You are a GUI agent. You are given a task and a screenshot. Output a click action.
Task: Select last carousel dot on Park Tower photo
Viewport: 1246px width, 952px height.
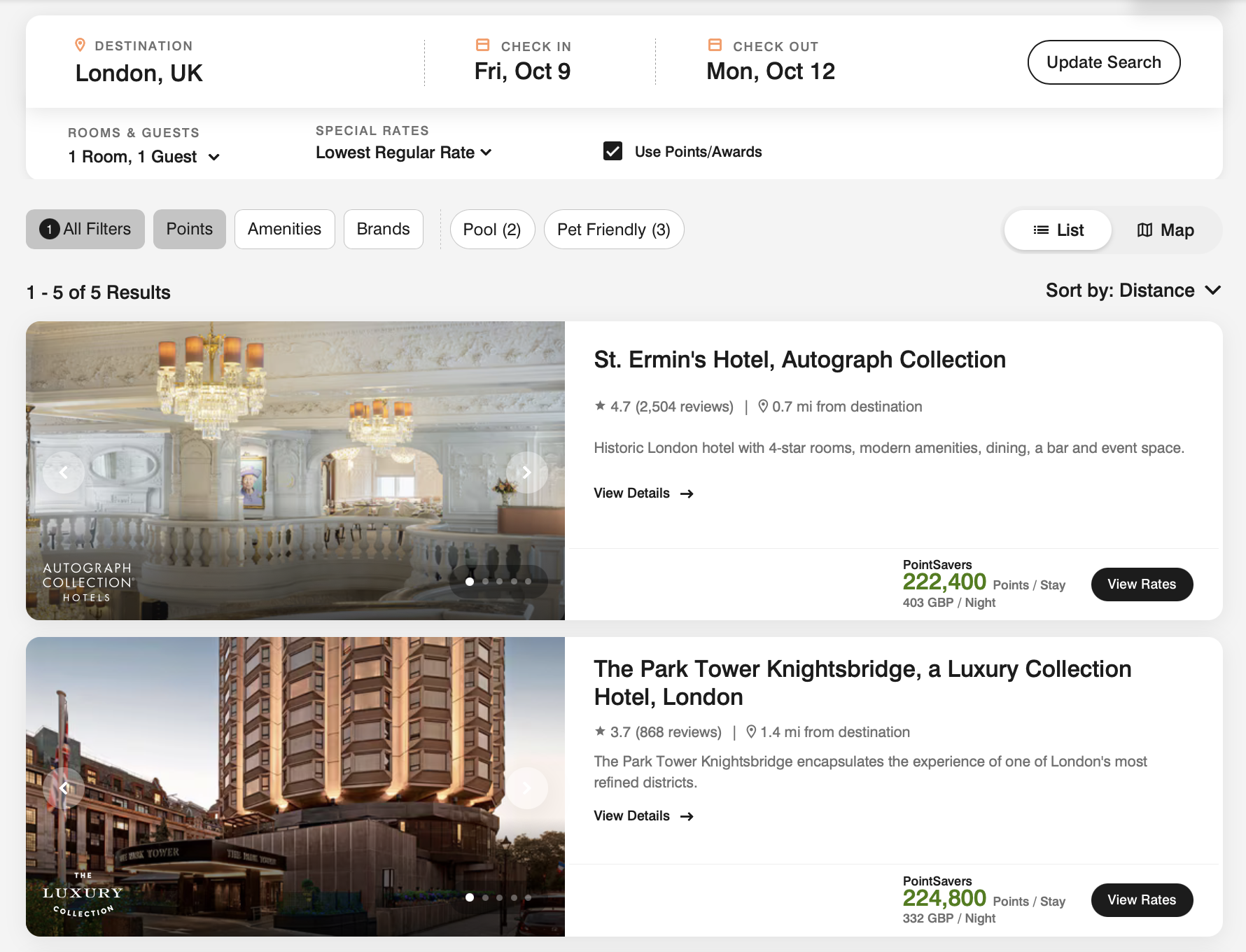click(x=528, y=897)
